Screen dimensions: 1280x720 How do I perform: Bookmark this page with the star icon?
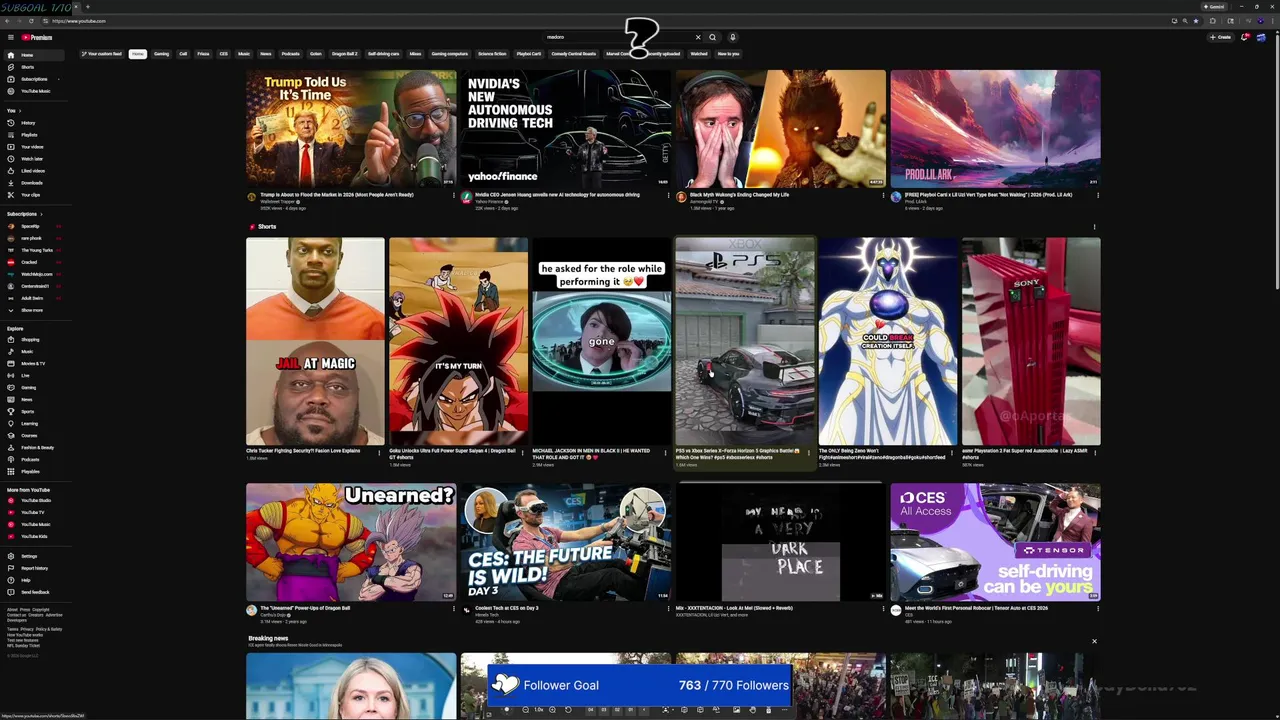coord(1196,21)
